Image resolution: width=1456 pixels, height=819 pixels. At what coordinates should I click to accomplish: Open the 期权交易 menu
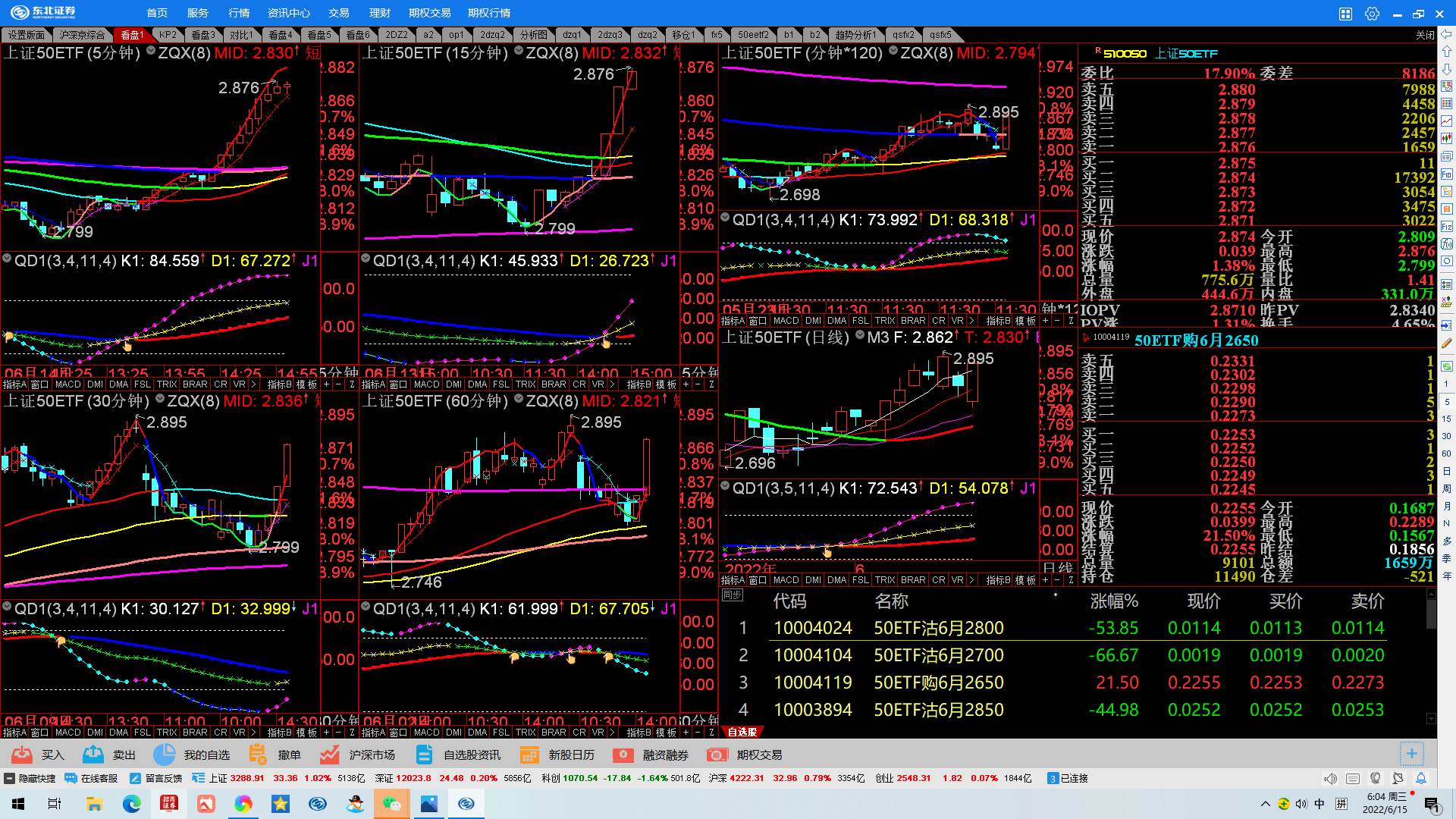(x=429, y=13)
